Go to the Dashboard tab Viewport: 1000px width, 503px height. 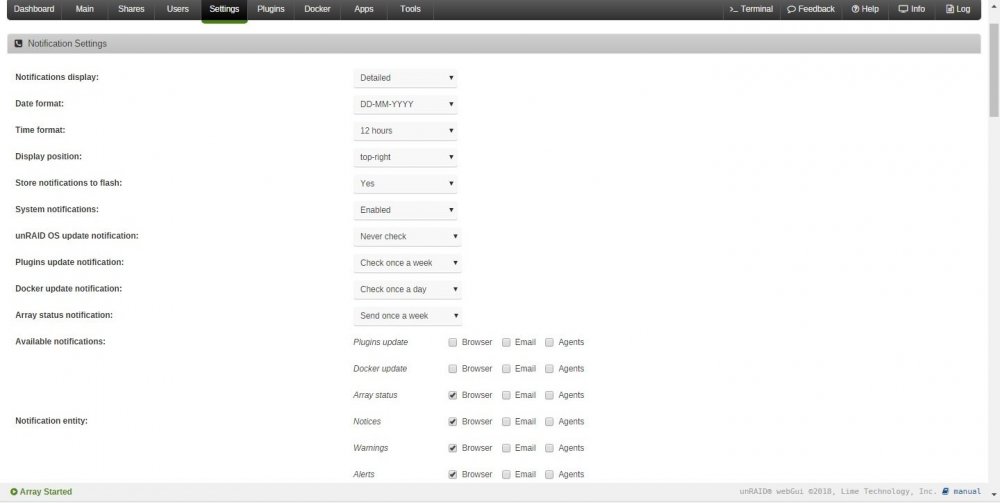pos(34,9)
